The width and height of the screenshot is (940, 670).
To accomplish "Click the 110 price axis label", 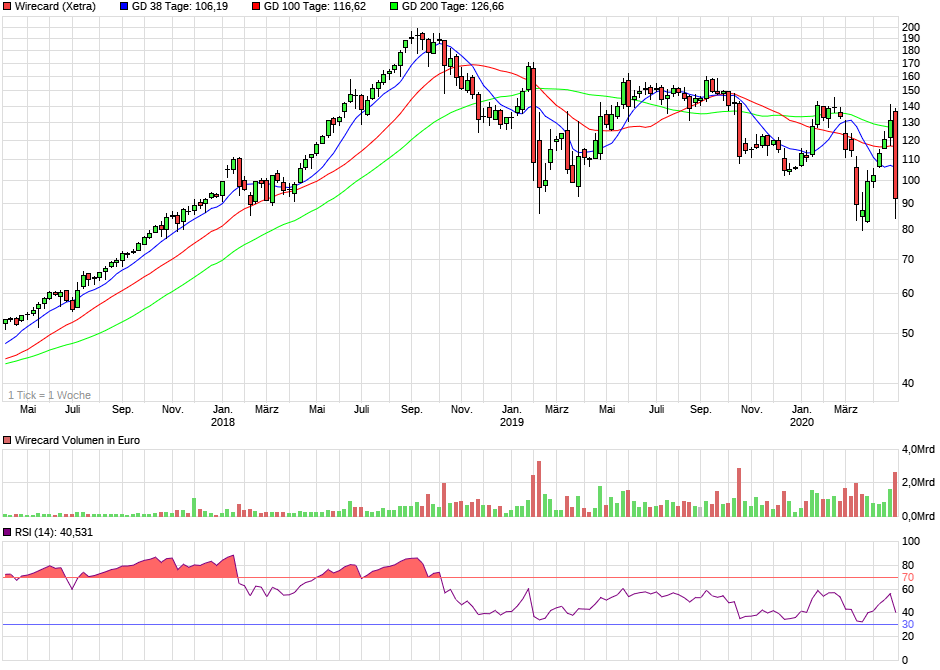I will coord(911,159).
